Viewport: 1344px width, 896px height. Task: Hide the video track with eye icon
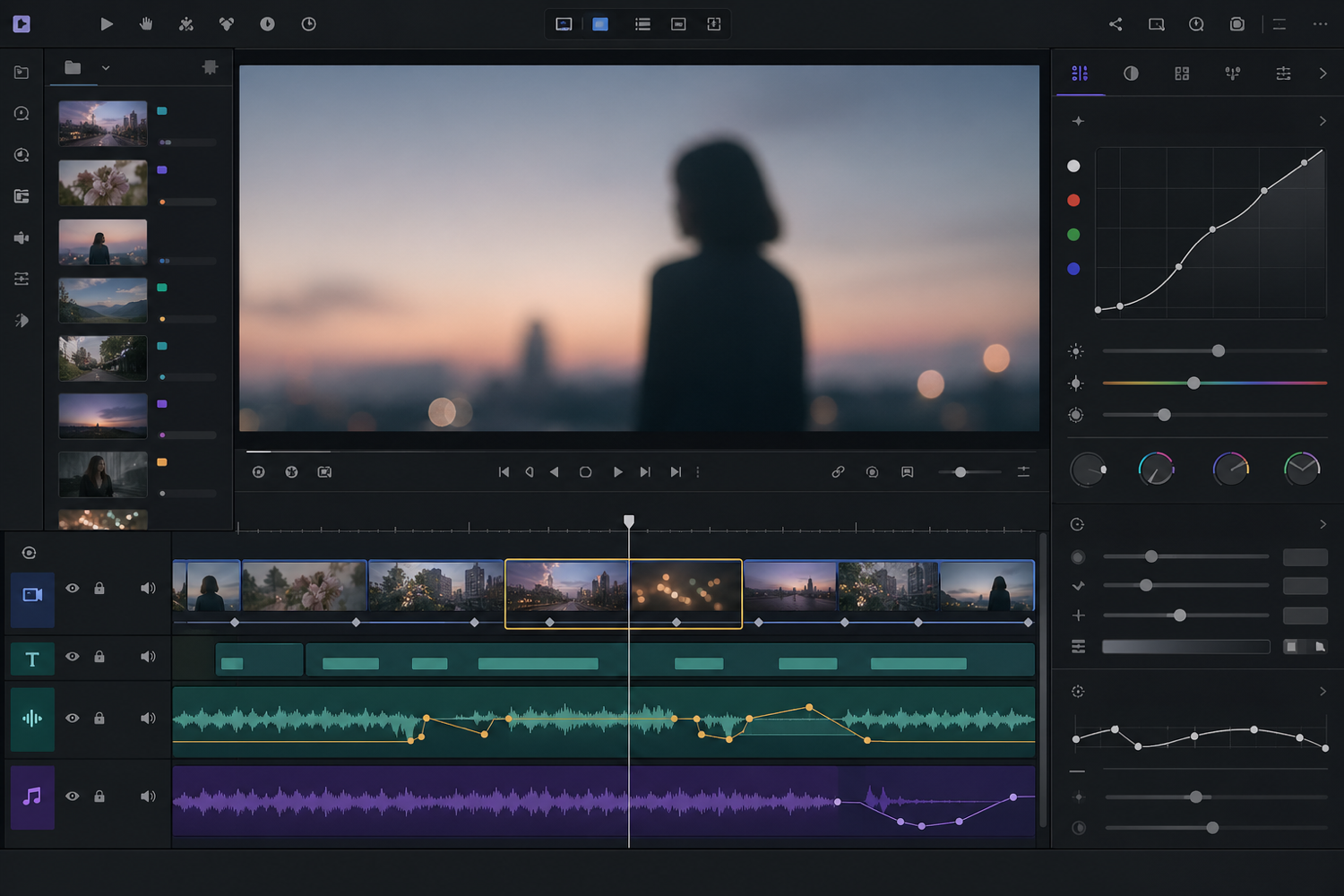73,589
